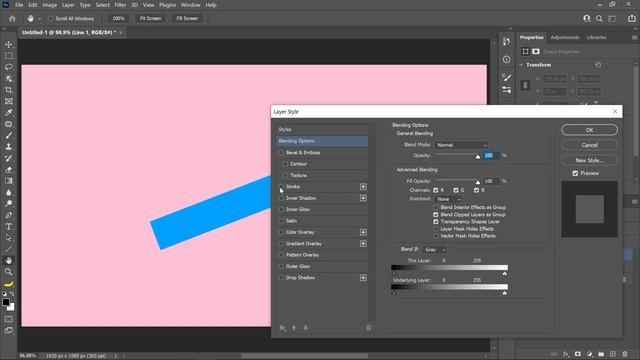Viewport: 640px width, 360px height.
Task: Toggle the Preview checkbox
Action: click(x=575, y=173)
